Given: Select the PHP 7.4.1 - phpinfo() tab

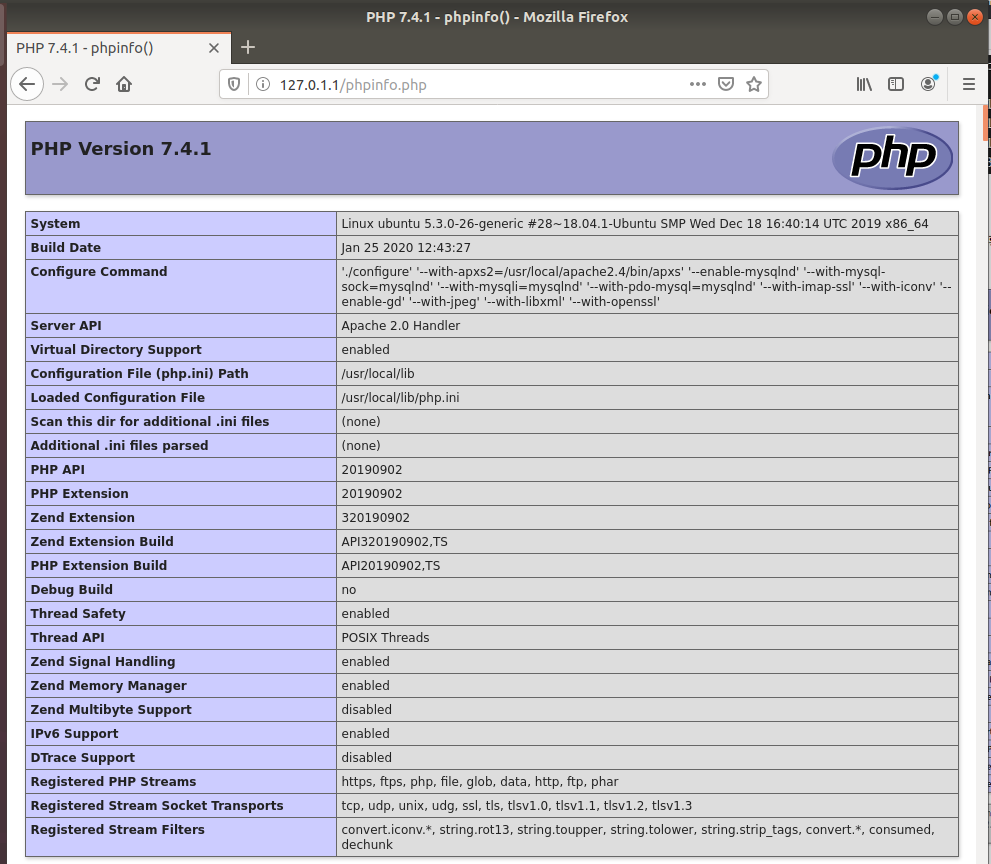Looking at the screenshot, I should coord(118,48).
